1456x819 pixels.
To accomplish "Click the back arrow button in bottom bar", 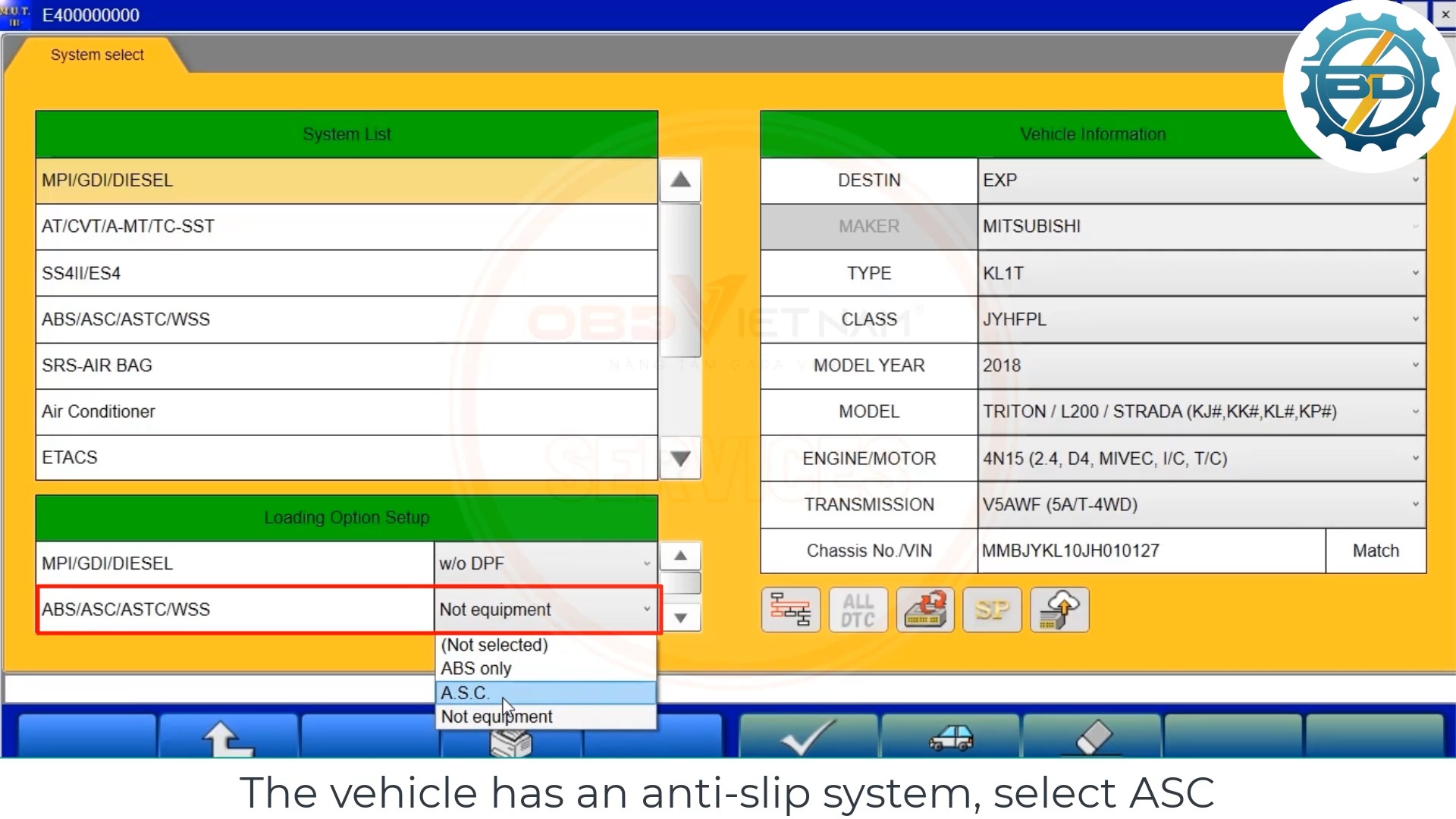I will click(x=228, y=736).
